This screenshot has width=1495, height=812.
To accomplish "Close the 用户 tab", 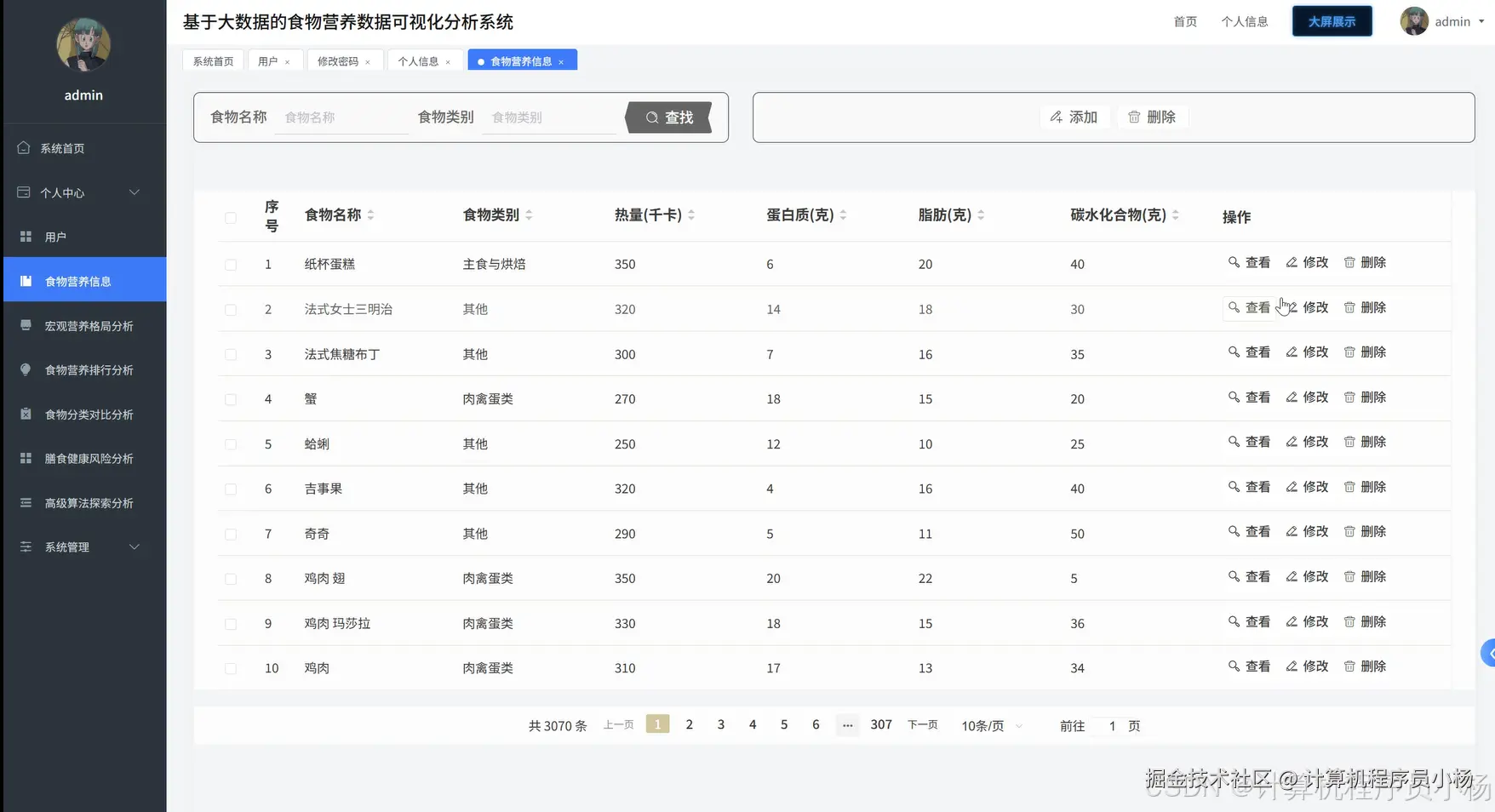I will [x=288, y=62].
